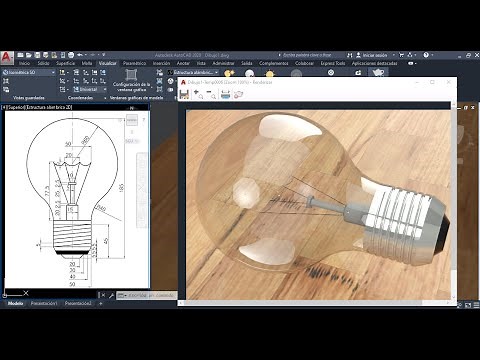Select the Visualizar ribbon tab
Image resolution: width=480 pixels, height=360 pixels.
point(107,63)
